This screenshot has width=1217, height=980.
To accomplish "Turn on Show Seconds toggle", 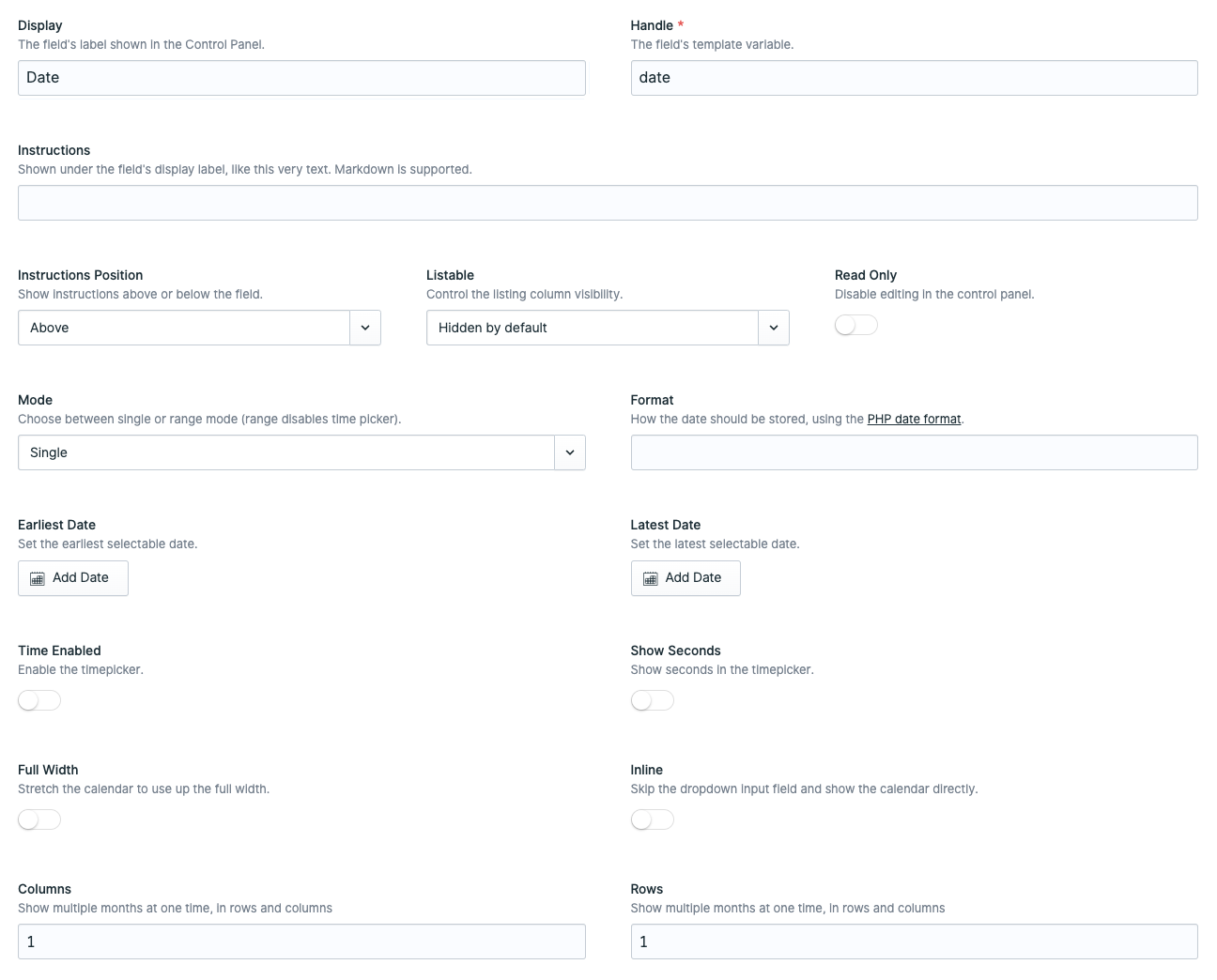I will [x=652, y=700].
